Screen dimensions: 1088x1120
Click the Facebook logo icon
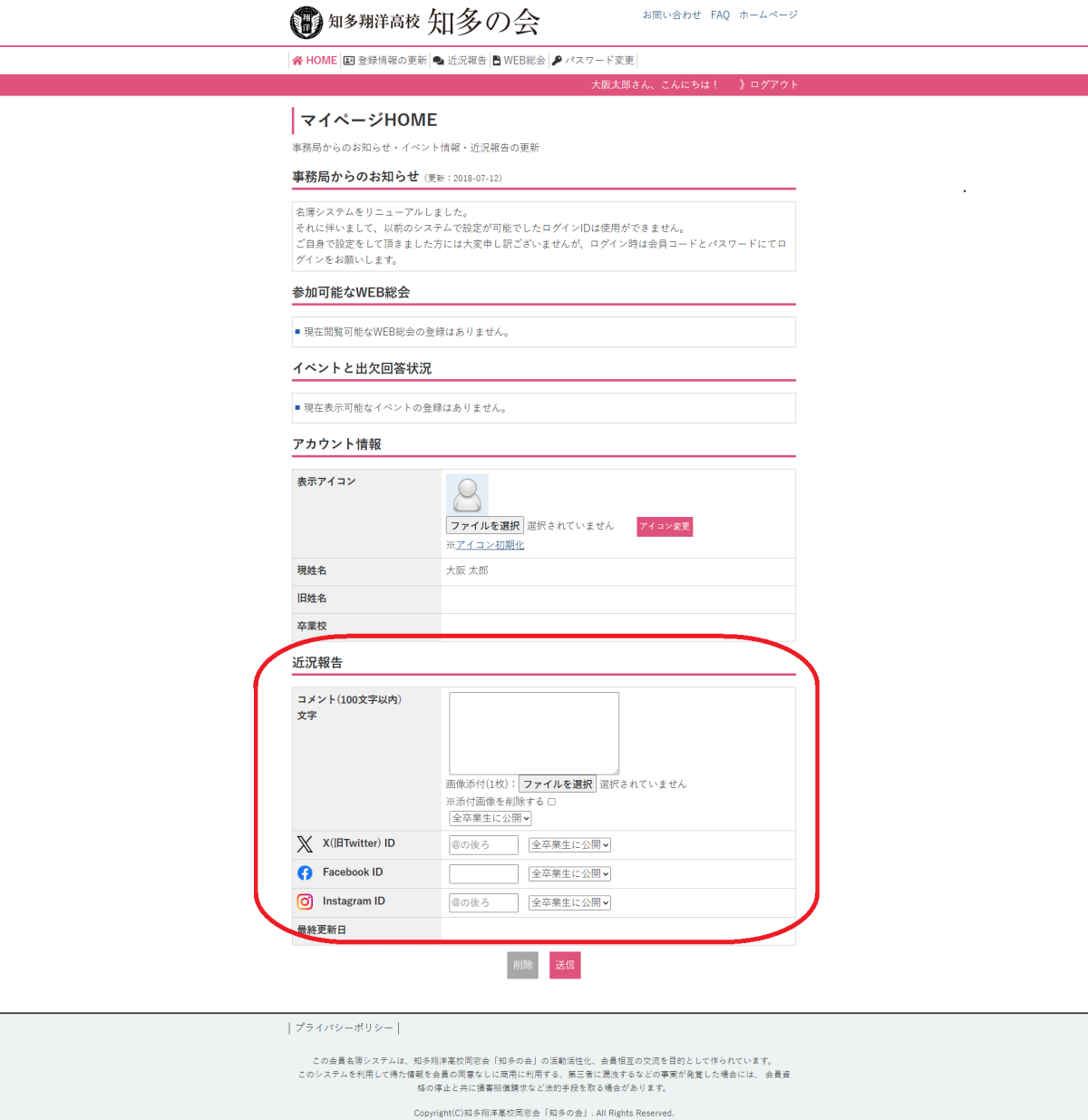coord(305,873)
